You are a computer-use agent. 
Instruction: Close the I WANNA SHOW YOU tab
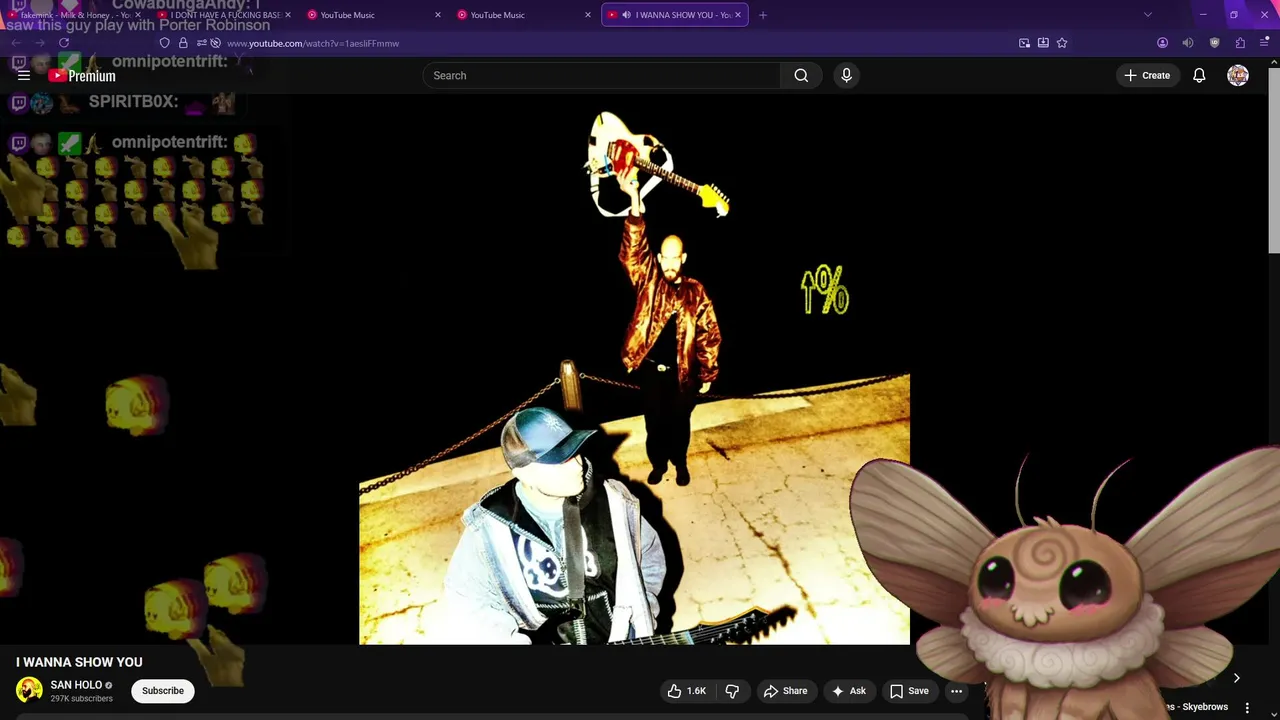[x=738, y=15]
